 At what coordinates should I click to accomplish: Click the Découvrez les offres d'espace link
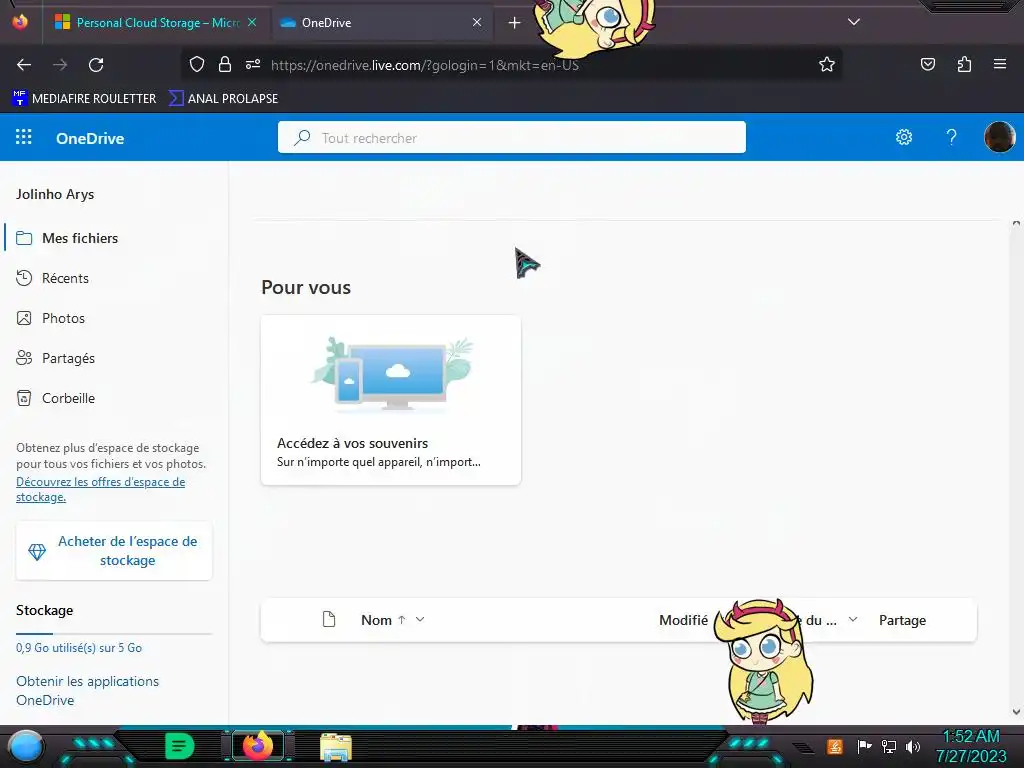pos(101,489)
